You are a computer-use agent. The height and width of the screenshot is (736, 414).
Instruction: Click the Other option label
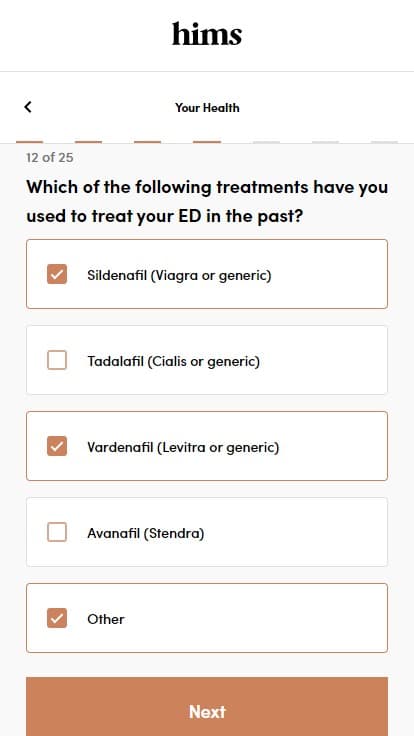[x=106, y=619]
